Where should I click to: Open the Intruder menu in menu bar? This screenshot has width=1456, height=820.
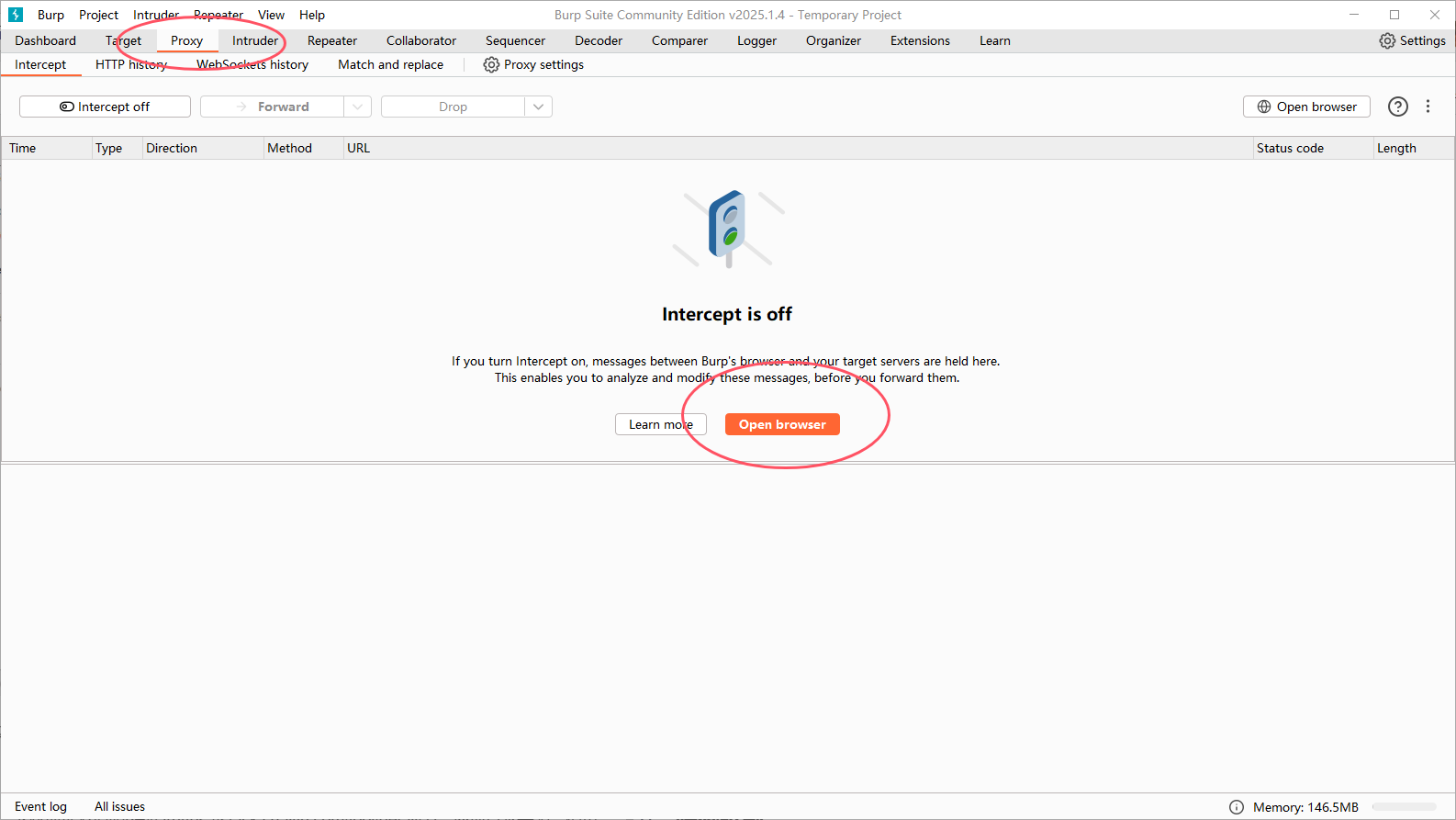point(156,15)
